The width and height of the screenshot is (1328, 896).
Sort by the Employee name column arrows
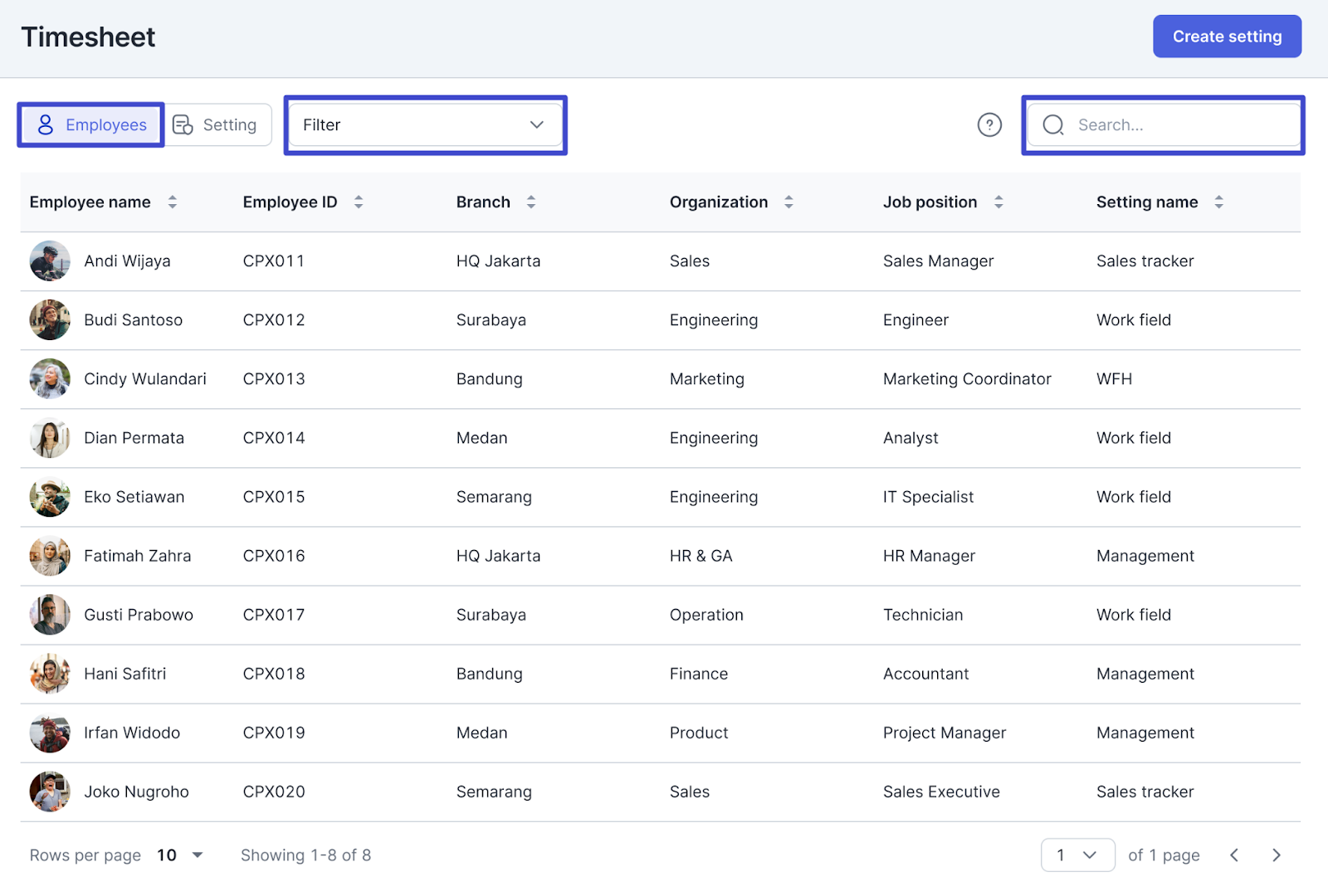172,202
